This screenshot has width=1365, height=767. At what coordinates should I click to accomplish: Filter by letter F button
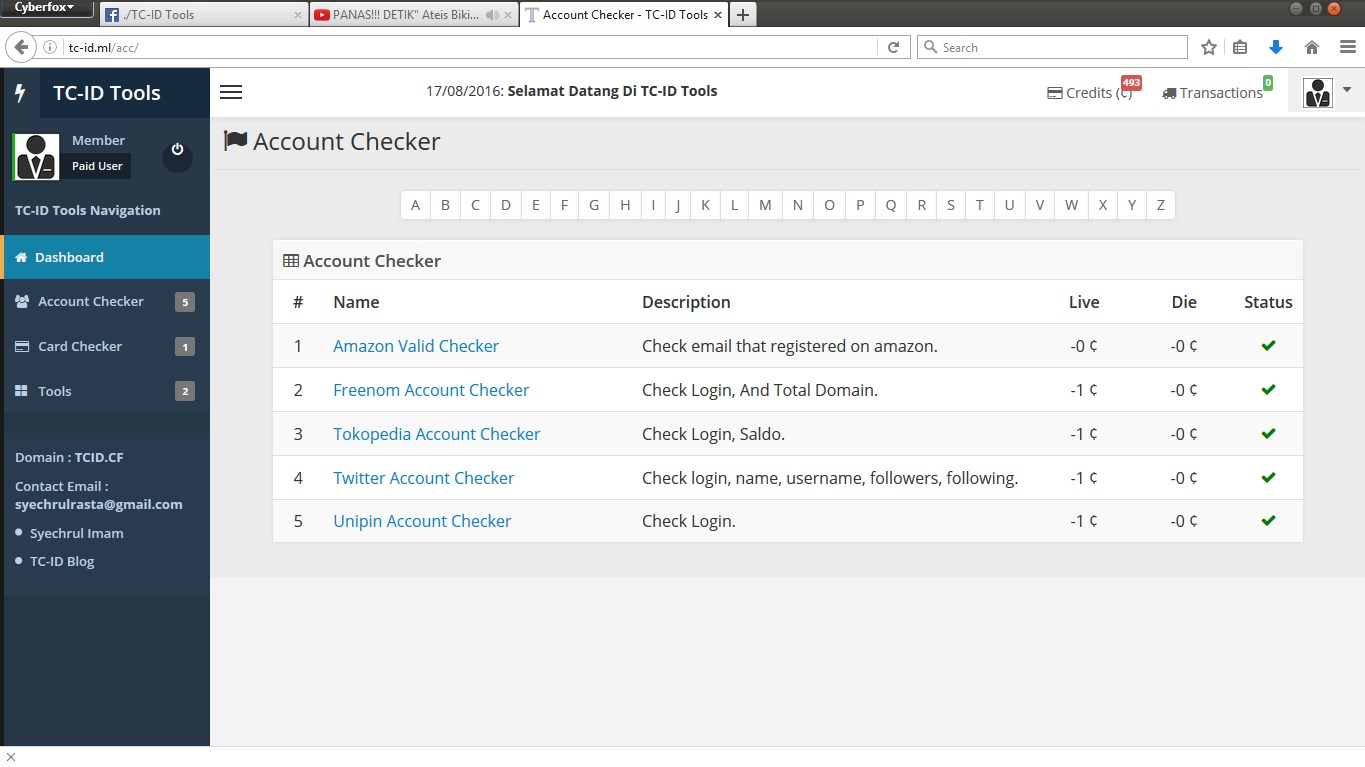[564, 205]
